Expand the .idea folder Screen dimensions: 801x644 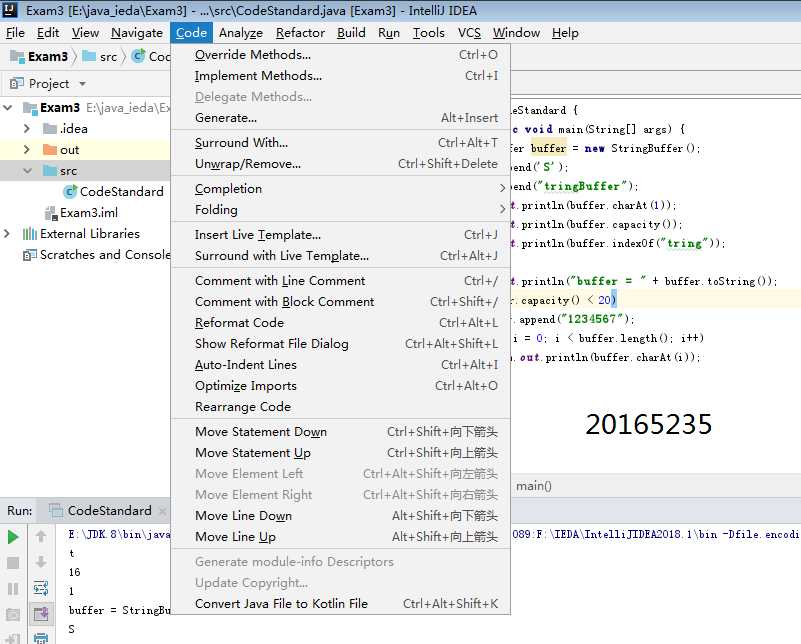click(x=27, y=129)
